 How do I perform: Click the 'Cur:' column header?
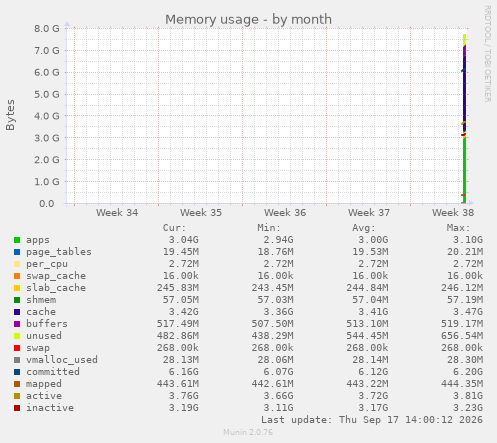pyautogui.click(x=174, y=228)
